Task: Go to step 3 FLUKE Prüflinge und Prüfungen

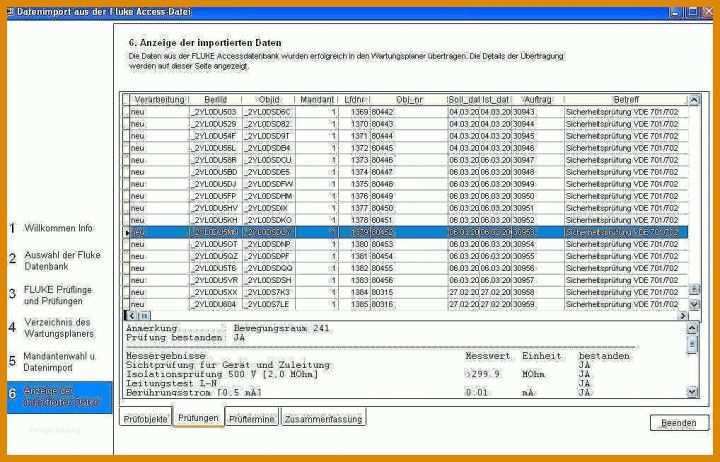Action: tap(51, 295)
